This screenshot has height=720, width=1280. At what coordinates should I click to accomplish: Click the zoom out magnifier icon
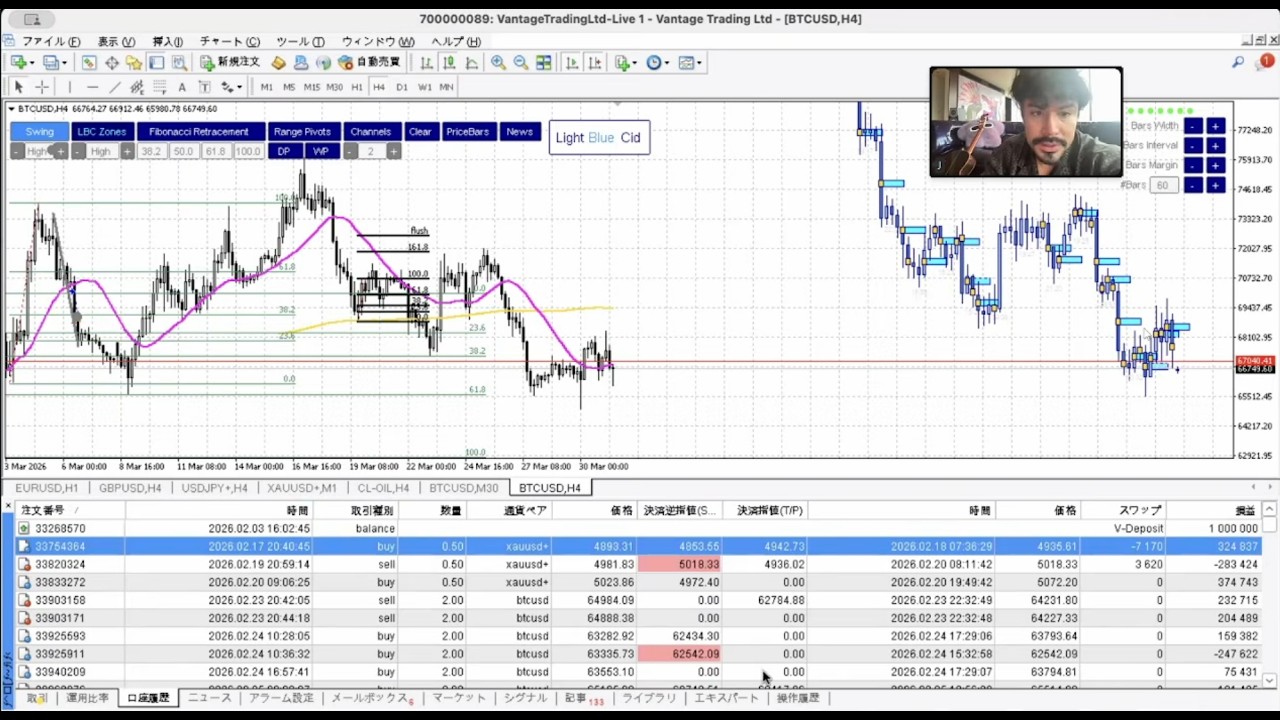[520, 62]
